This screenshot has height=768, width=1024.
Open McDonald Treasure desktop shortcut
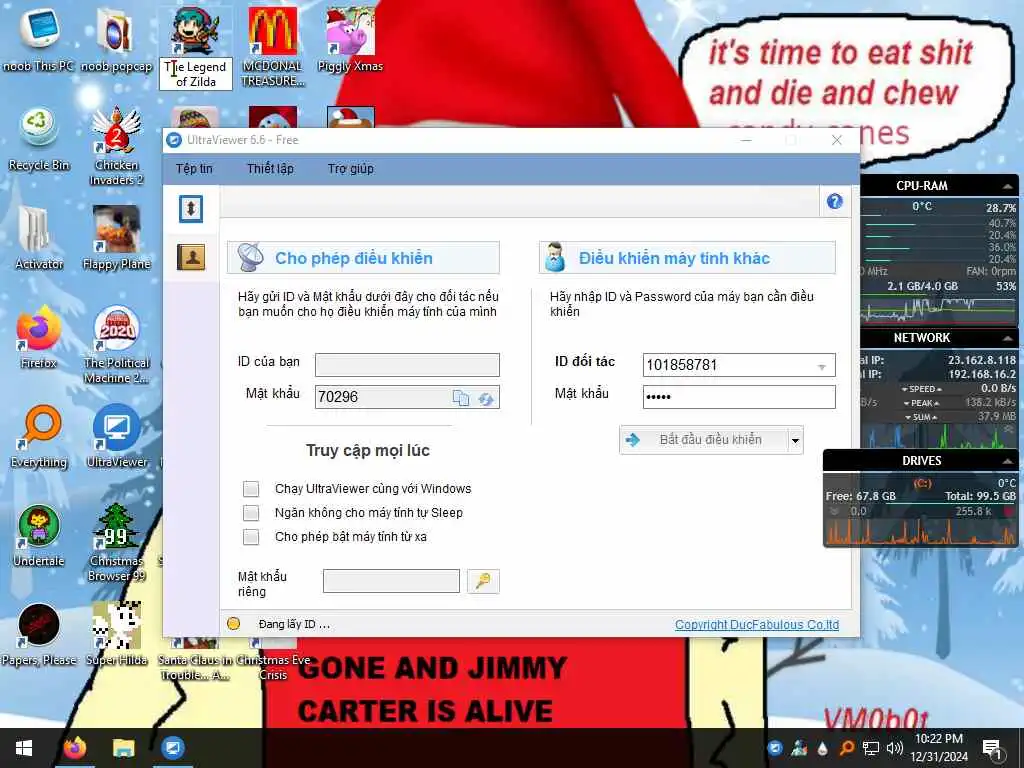coord(272,47)
